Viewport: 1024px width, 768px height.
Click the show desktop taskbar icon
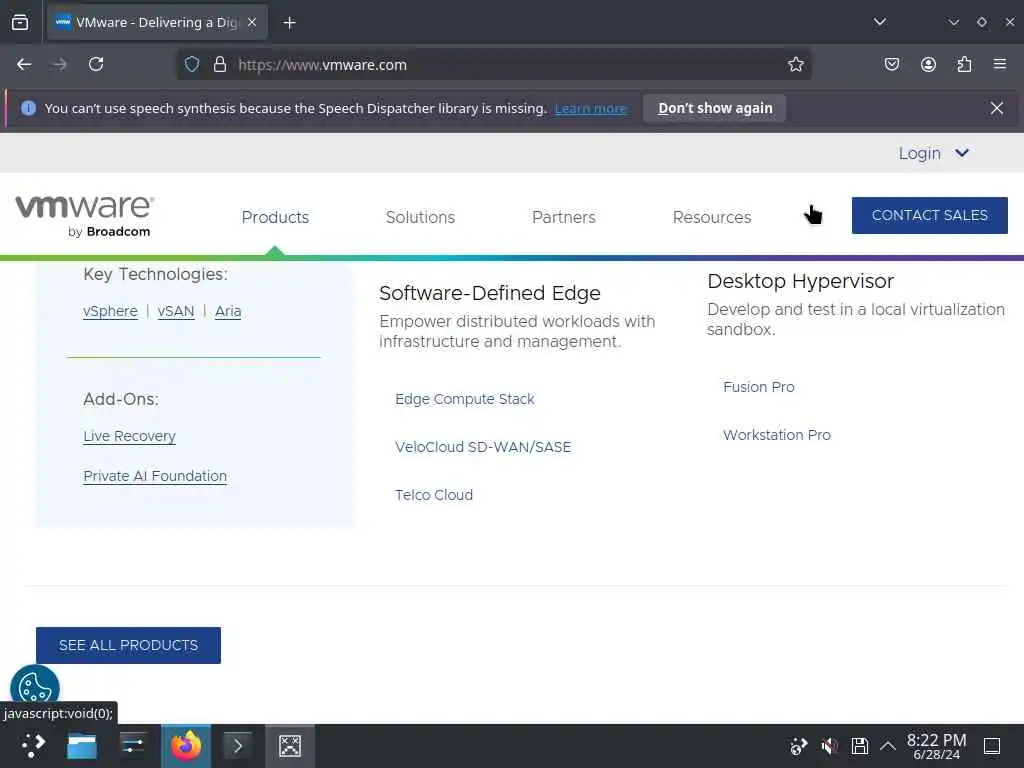[x=992, y=746]
